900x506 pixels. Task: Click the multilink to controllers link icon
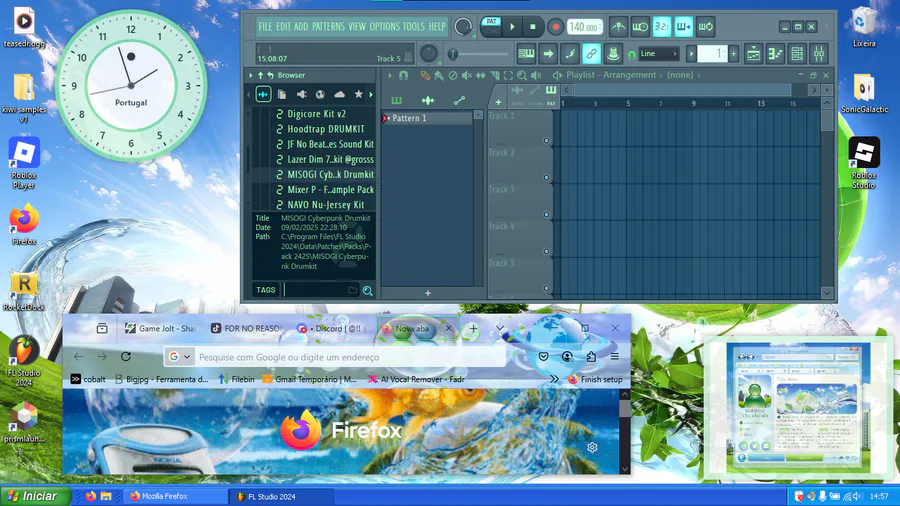point(591,54)
